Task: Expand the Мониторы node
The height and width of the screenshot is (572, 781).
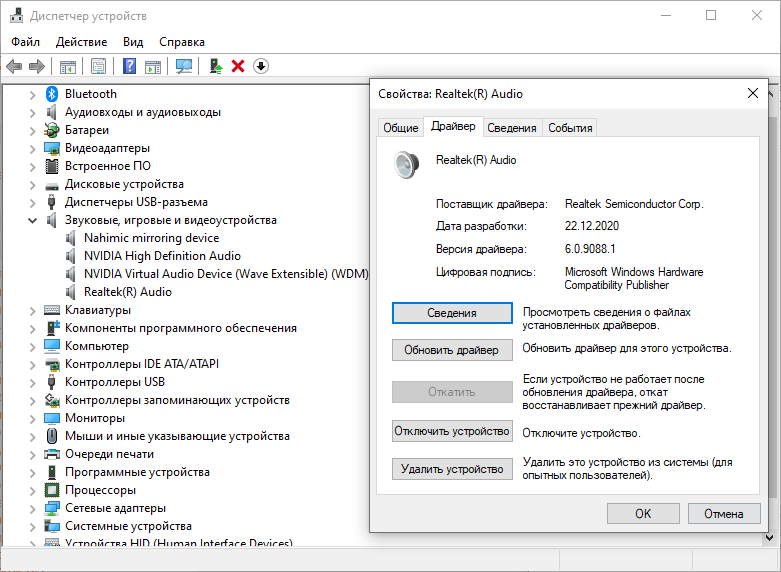Action: click(32, 419)
